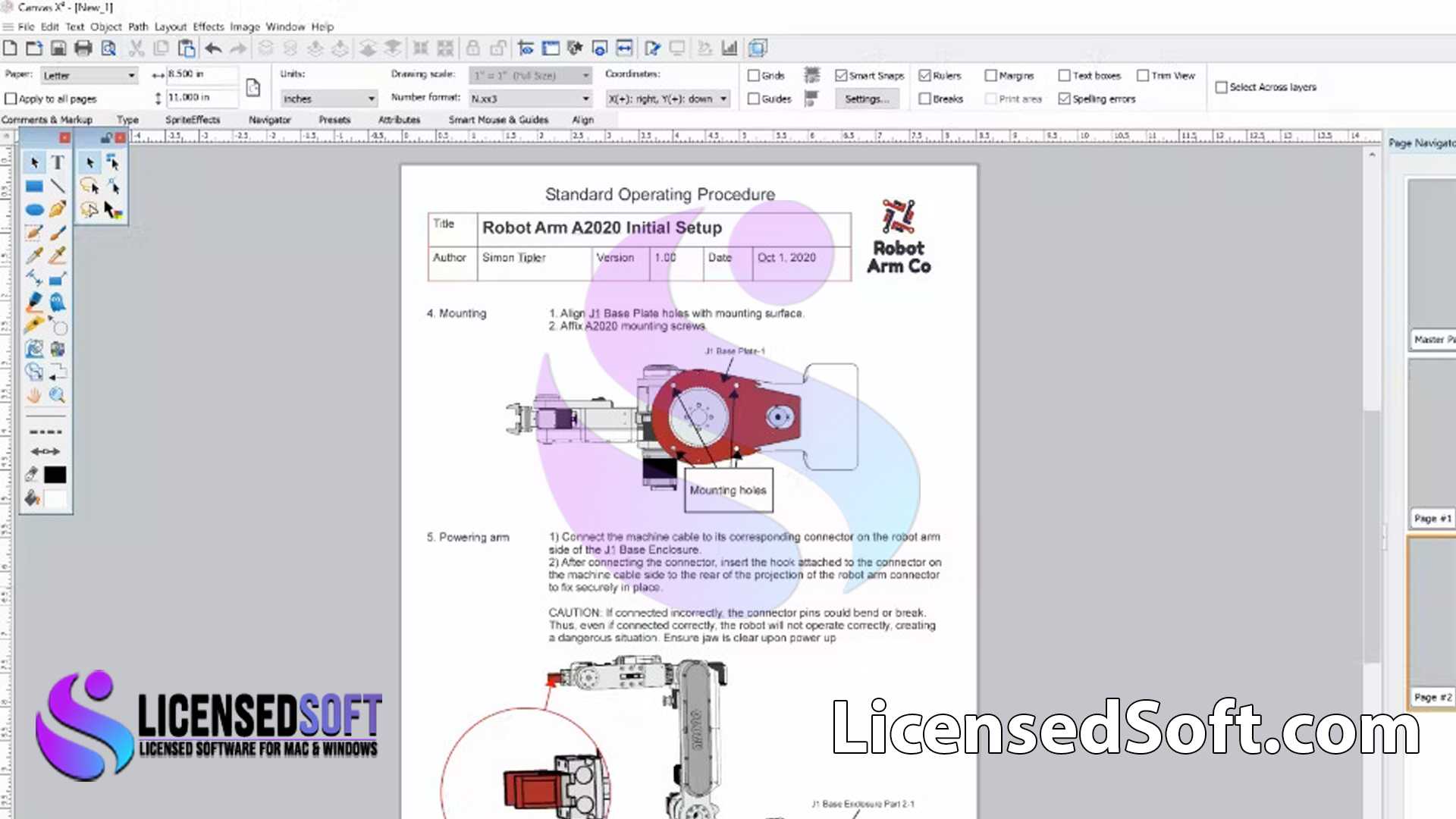
Task: Click the New document icon
Action: [10, 49]
